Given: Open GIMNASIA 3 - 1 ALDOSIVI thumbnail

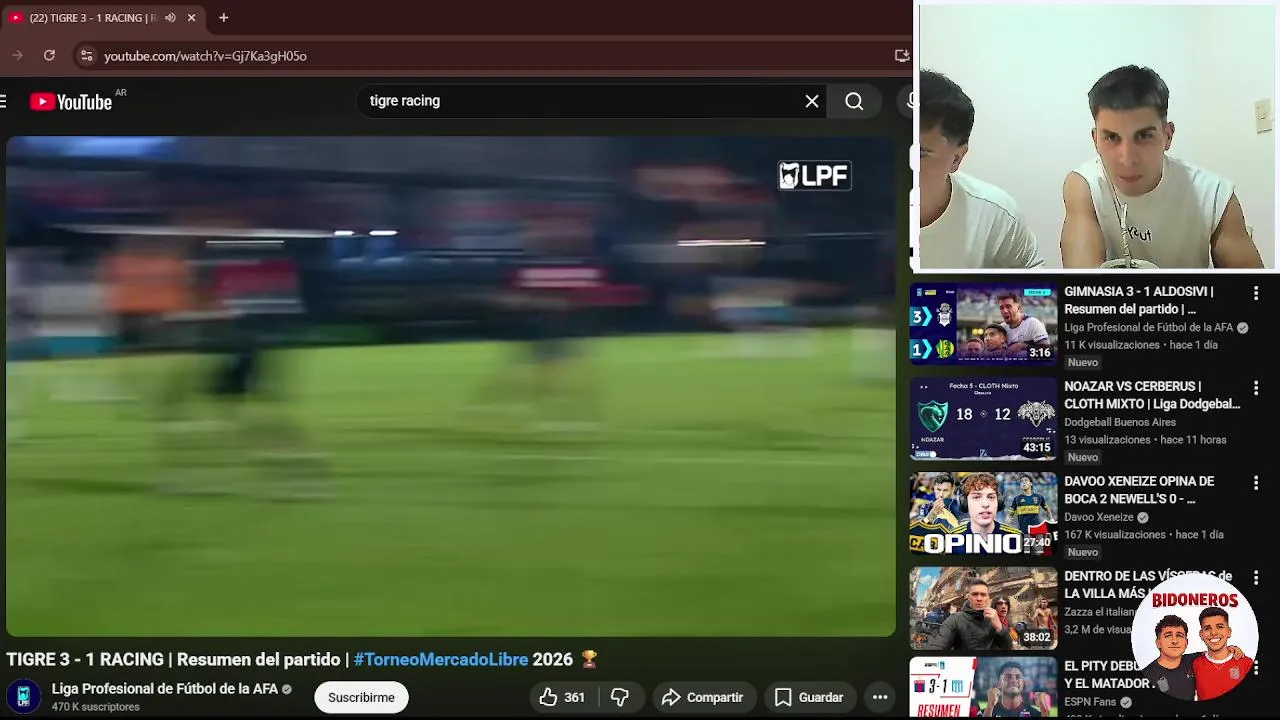Looking at the screenshot, I should [983, 324].
